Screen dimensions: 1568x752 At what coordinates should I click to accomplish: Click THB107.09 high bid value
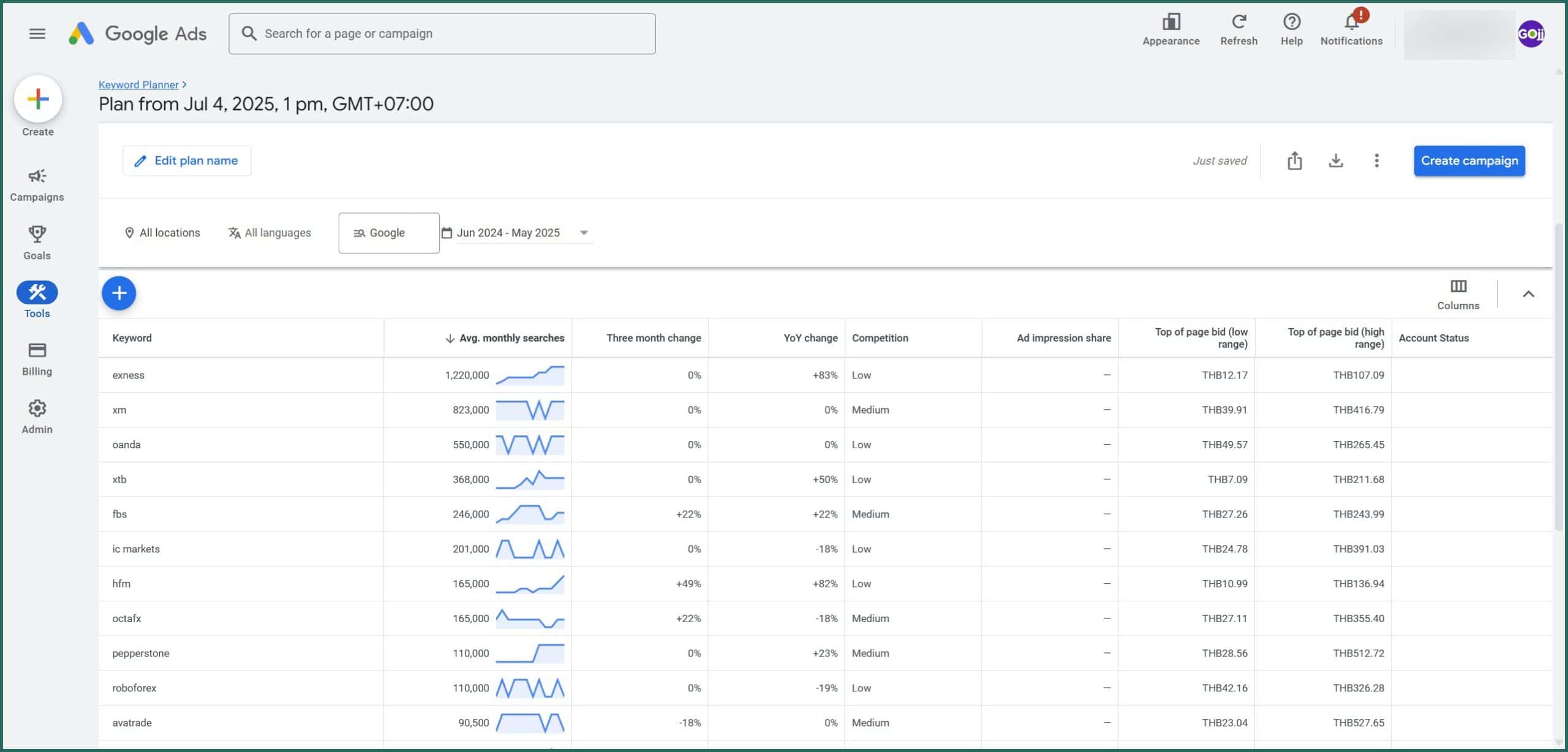point(1359,375)
